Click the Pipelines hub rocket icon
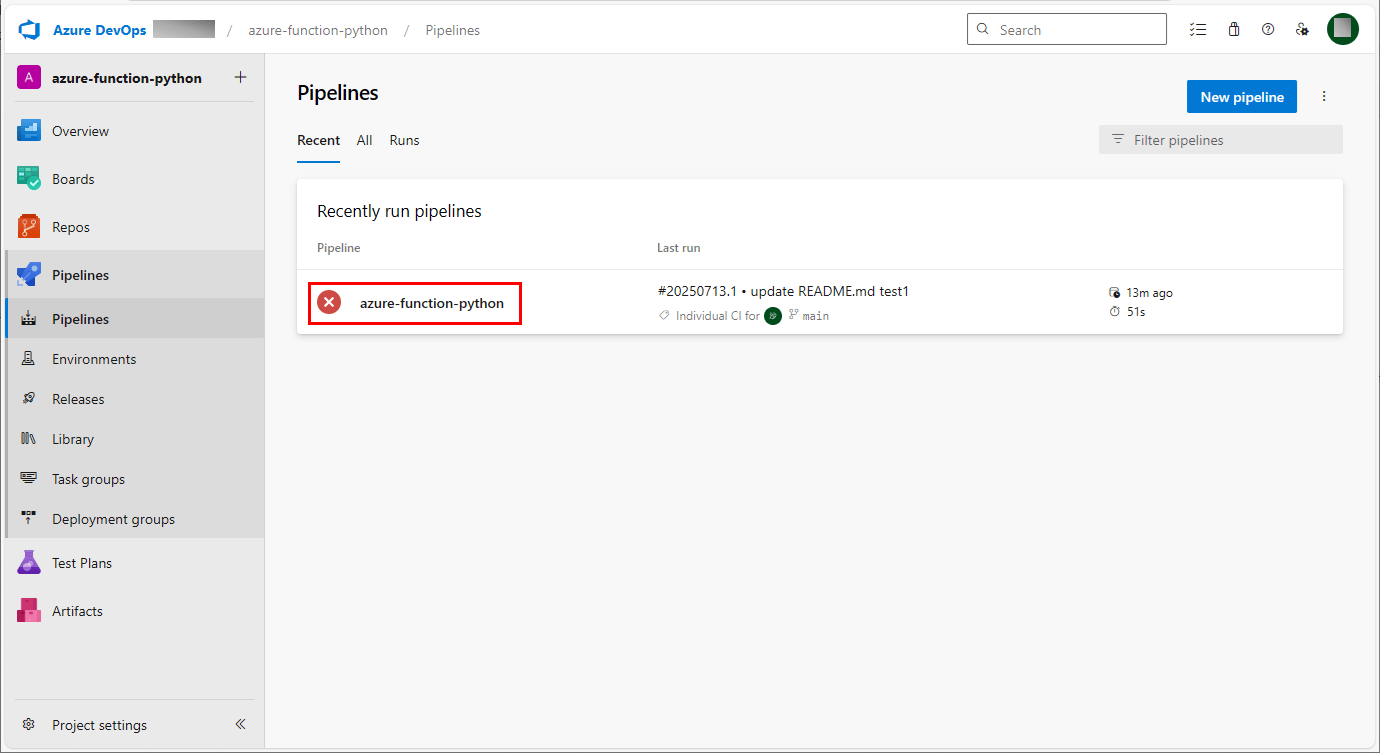This screenshot has height=753, width=1380. [x=29, y=275]
